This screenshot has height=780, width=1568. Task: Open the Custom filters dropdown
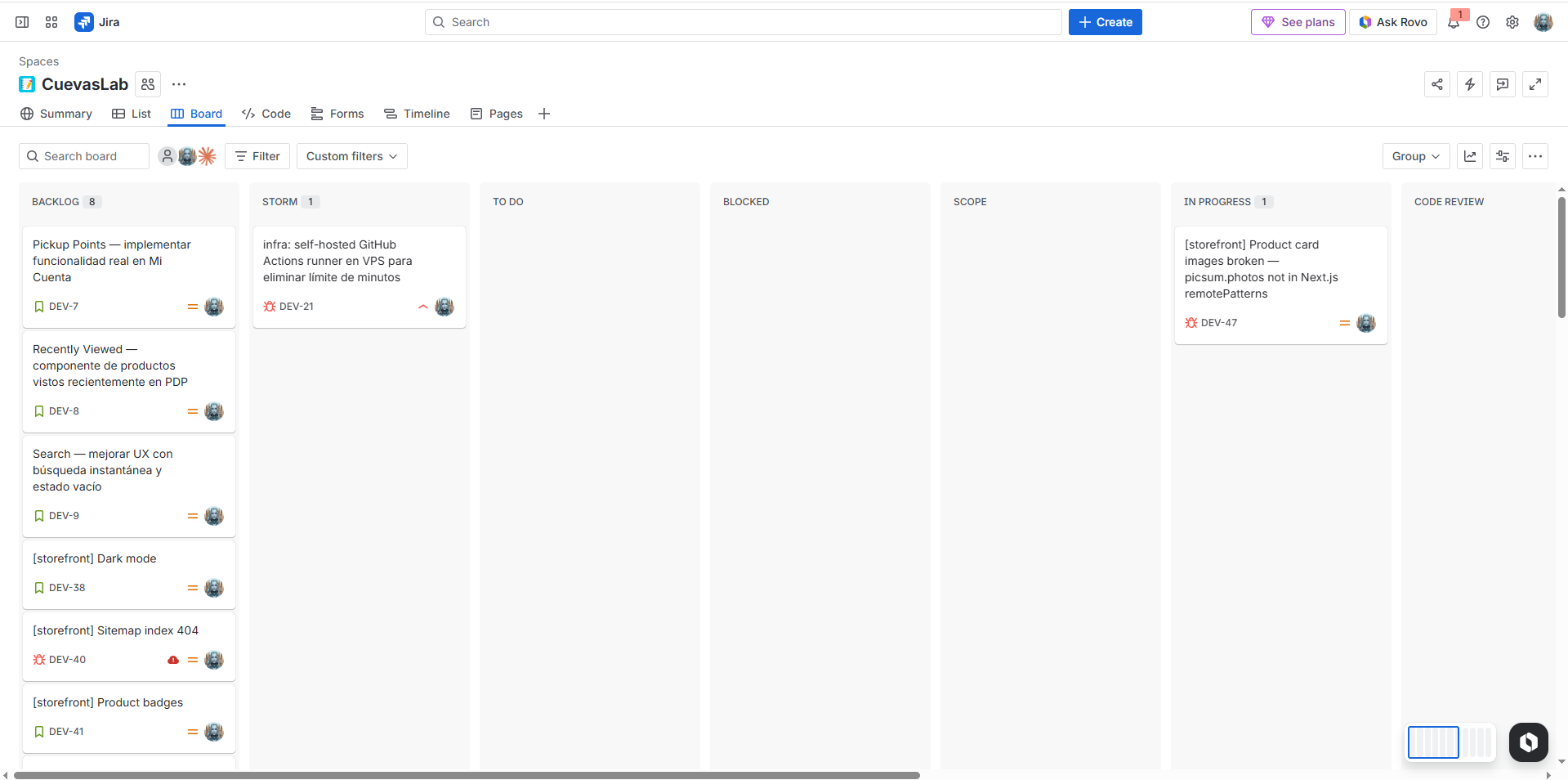(351, 155)
